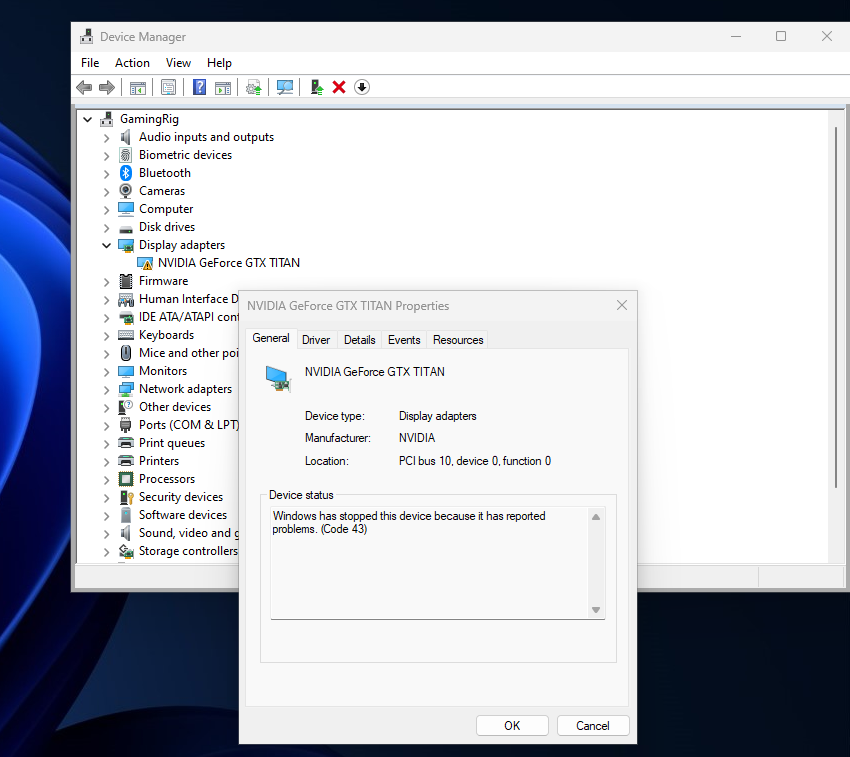Image resolution: width=850 pixels, height=757 pixels.
Task: Click the Firmware chip icon
Action: 126,281
